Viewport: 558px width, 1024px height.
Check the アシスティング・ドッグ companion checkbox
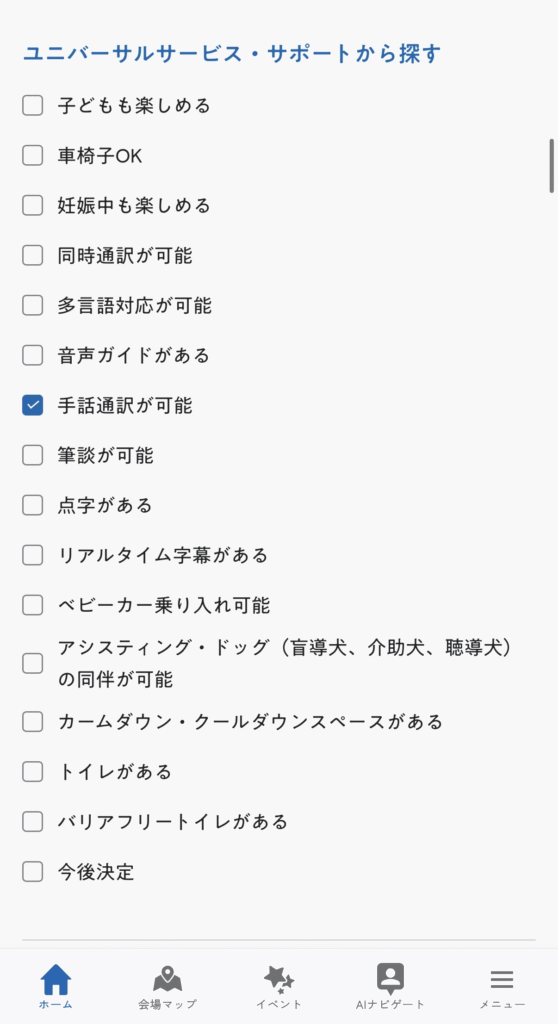(33, 664)
